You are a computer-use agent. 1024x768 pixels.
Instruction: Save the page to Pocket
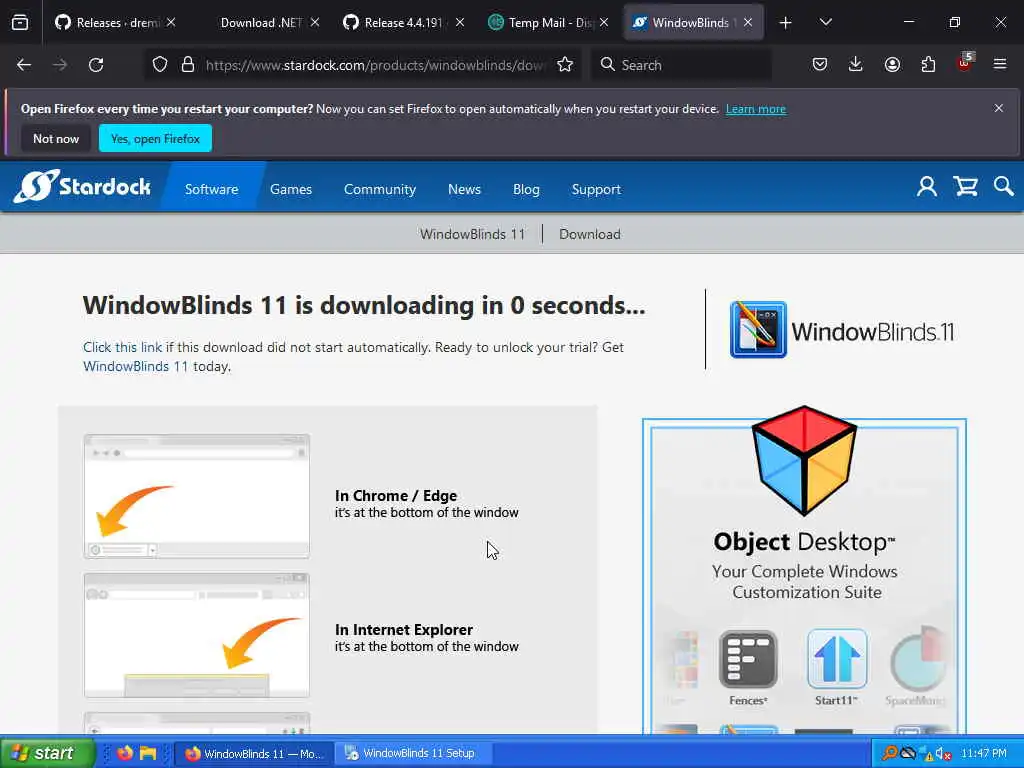point(820,65)
